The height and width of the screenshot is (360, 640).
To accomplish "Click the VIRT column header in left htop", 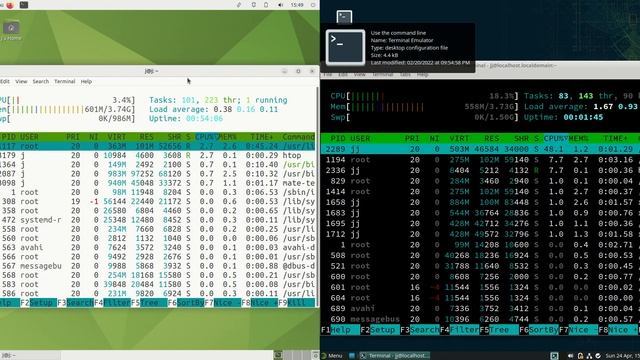I will 117,137.
